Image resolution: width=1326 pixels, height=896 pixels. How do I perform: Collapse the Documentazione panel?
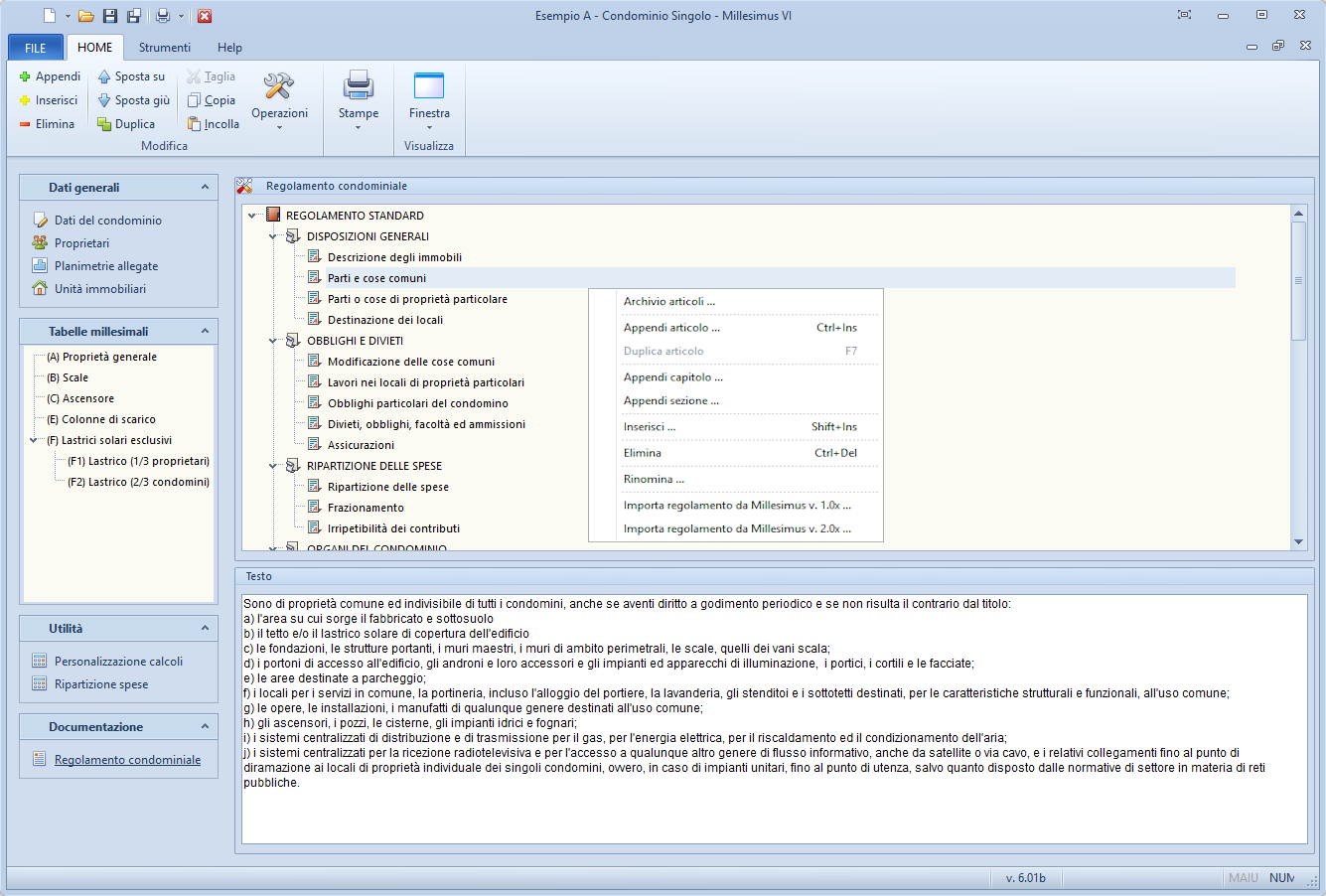[205, 726]
